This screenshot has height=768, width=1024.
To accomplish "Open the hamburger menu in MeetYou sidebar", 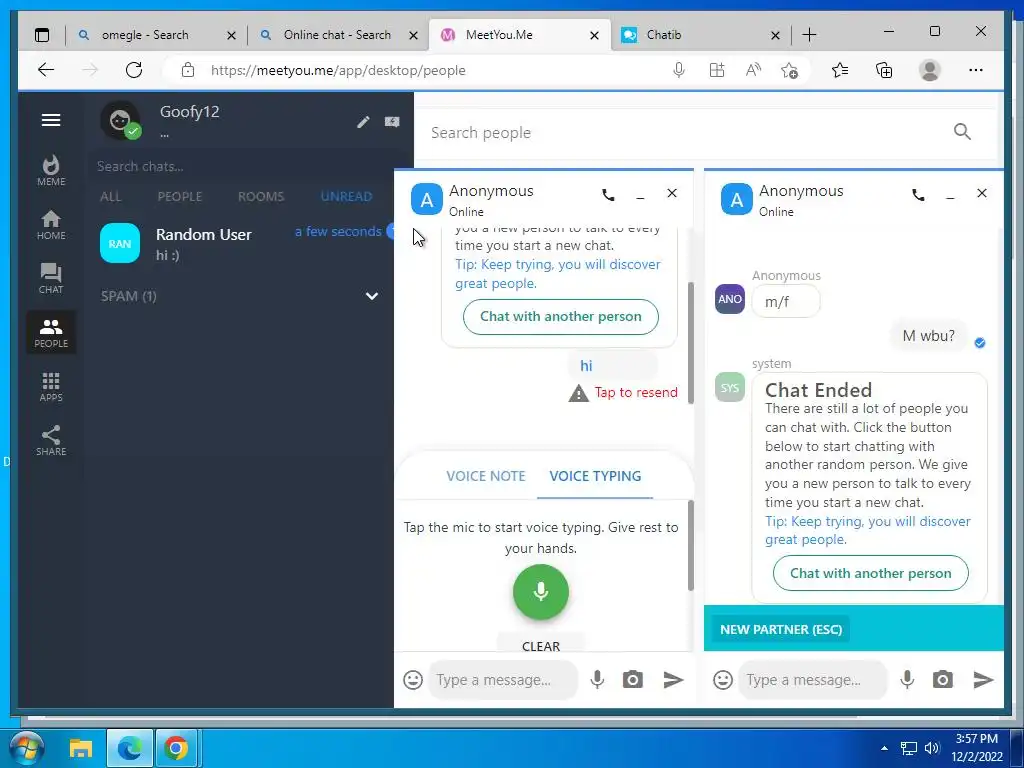I will click(51, 120).
